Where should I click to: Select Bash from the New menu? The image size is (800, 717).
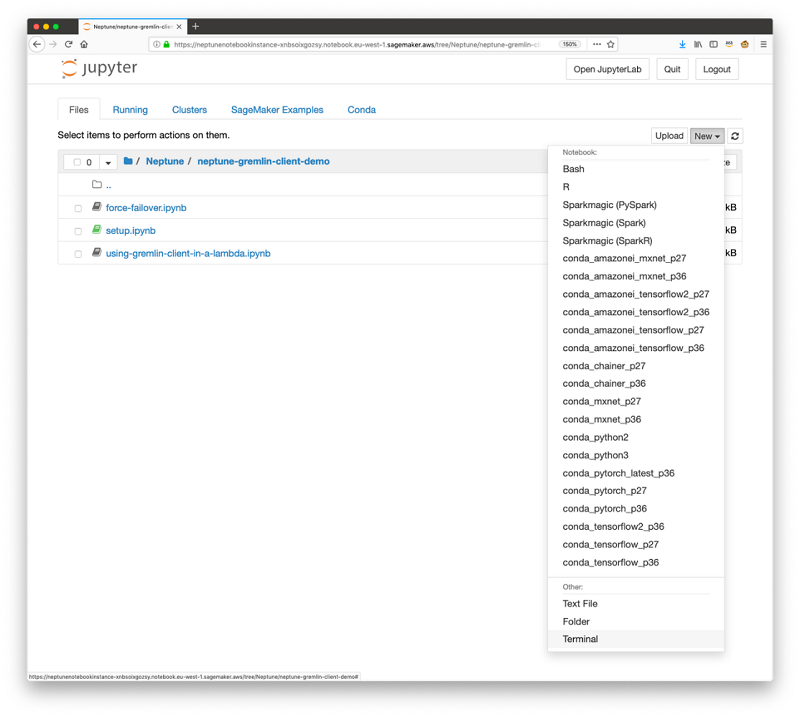coord(636,169)
